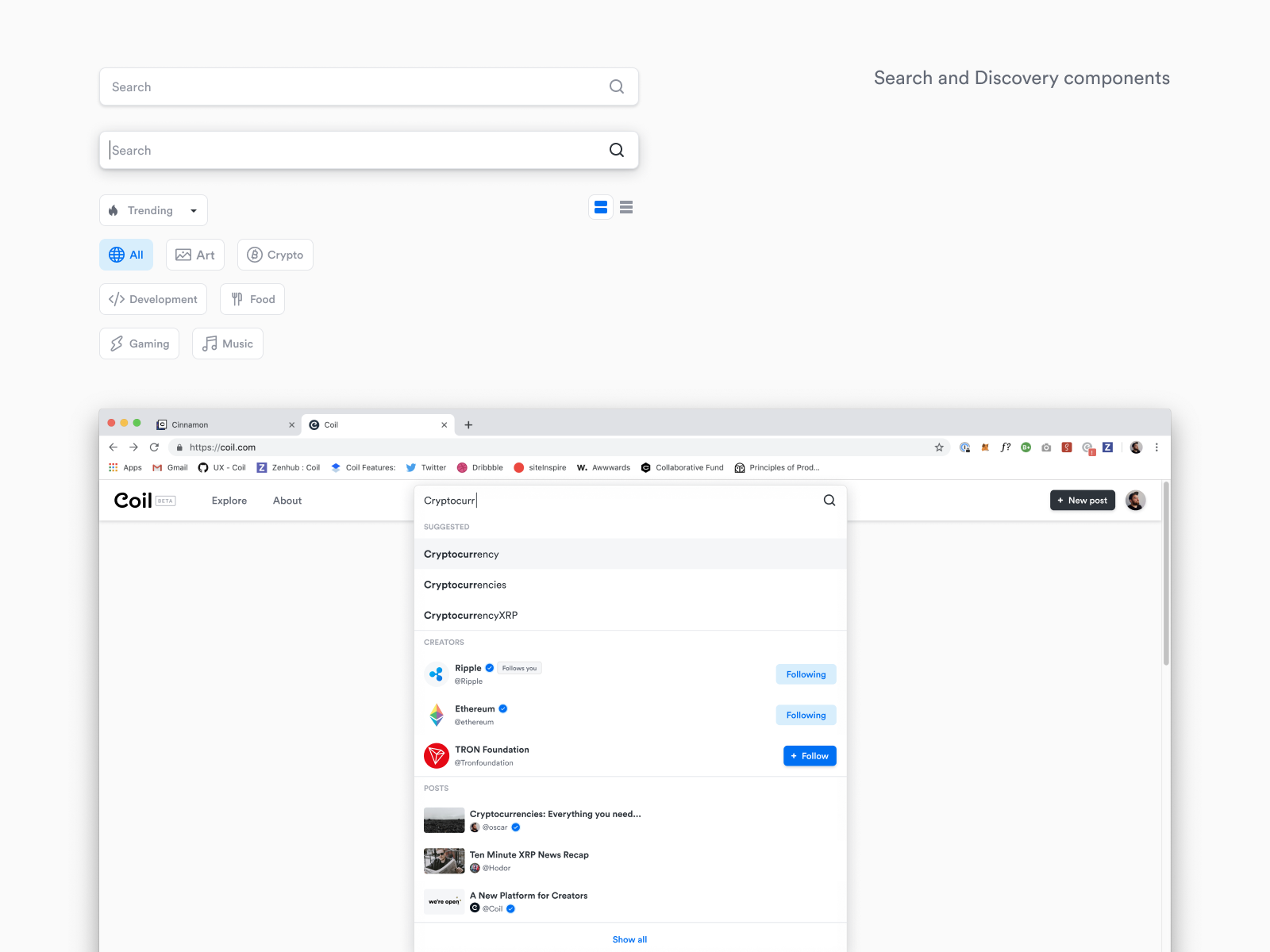
Task: Open Cryptocurrencies: Everything you need post thumbnail
Action: [x=444, y=820]
